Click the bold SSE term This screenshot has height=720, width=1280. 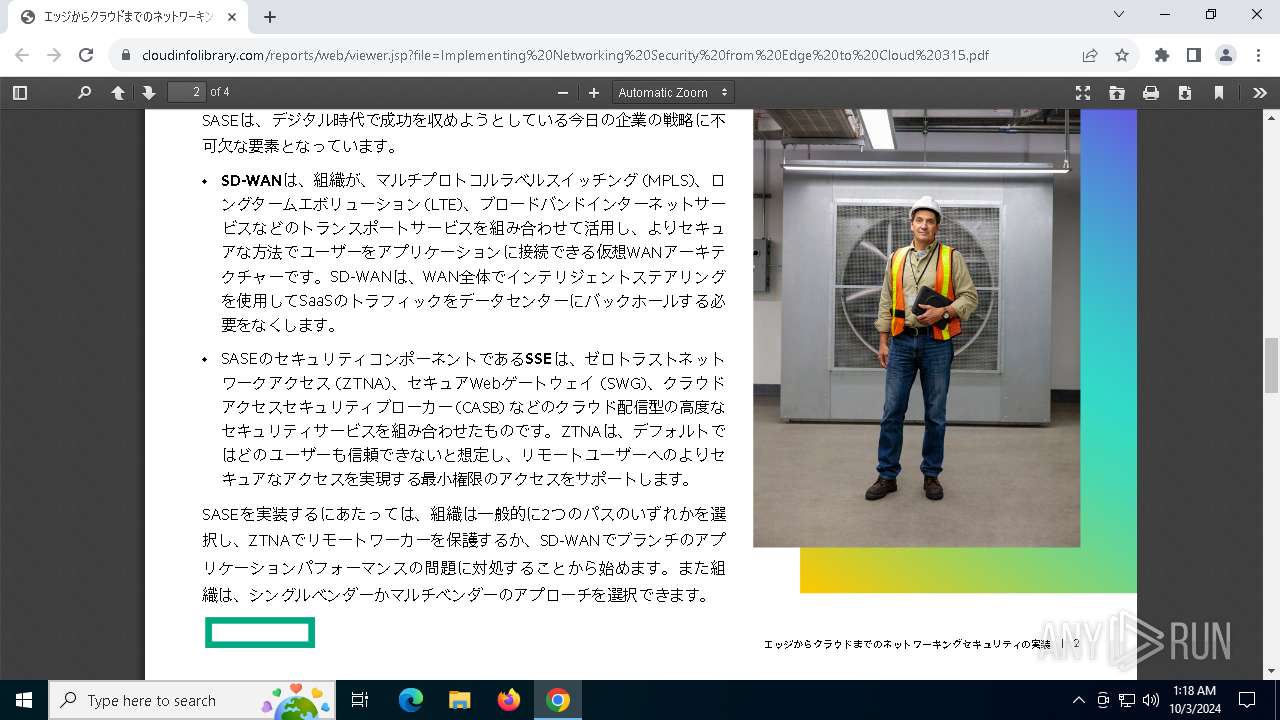pyautogui.click(x=538, y=358)
